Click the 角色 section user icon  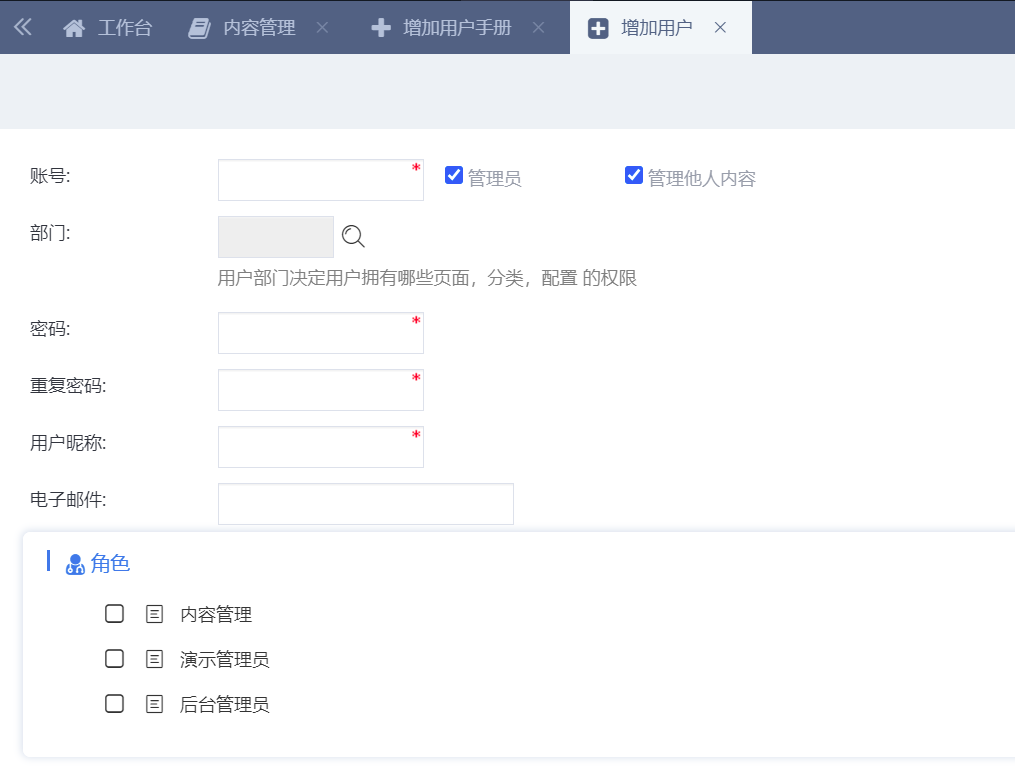pyautogui.click(x=75, y=564)
